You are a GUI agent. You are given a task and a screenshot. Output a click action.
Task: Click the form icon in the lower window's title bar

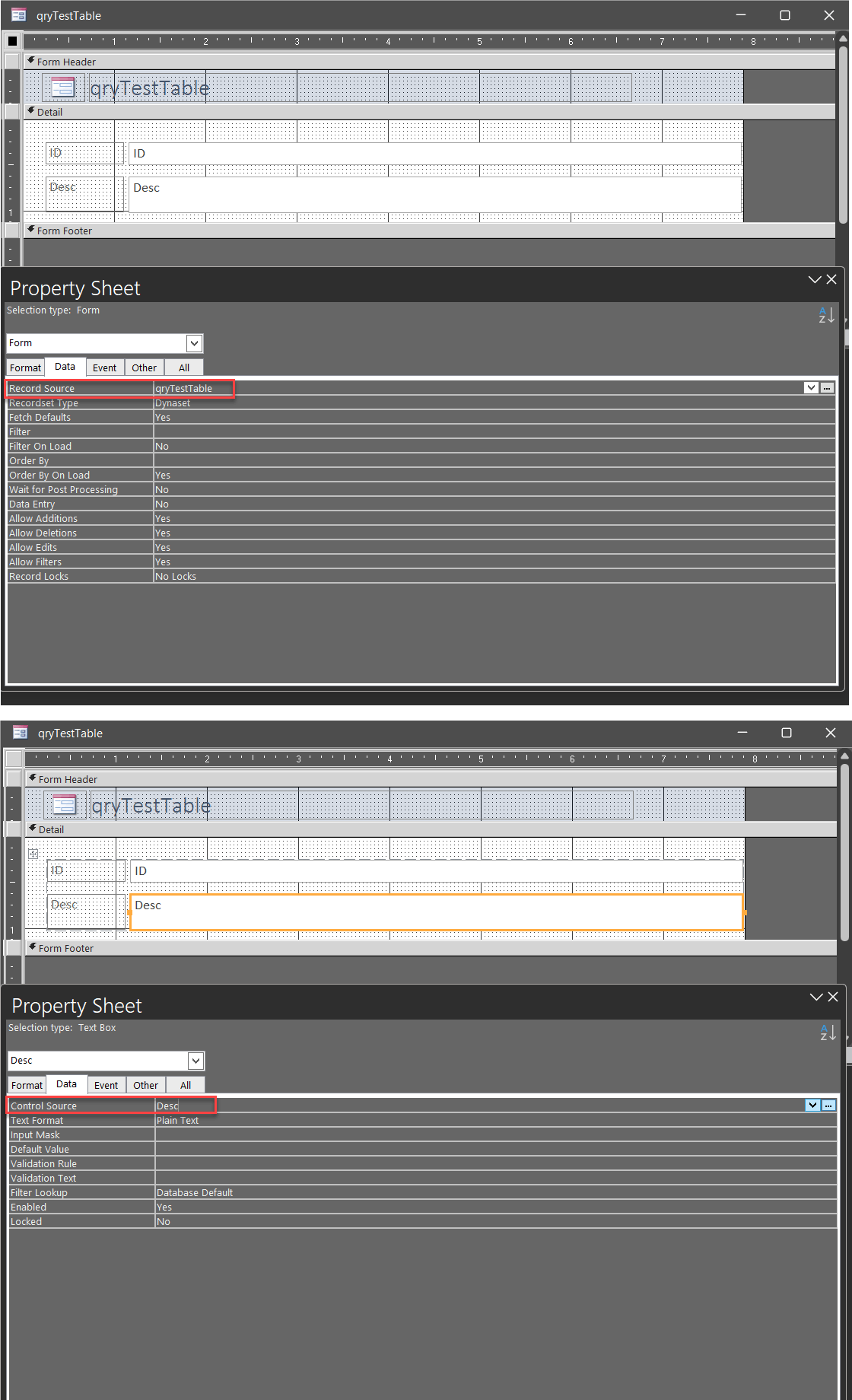21,733
